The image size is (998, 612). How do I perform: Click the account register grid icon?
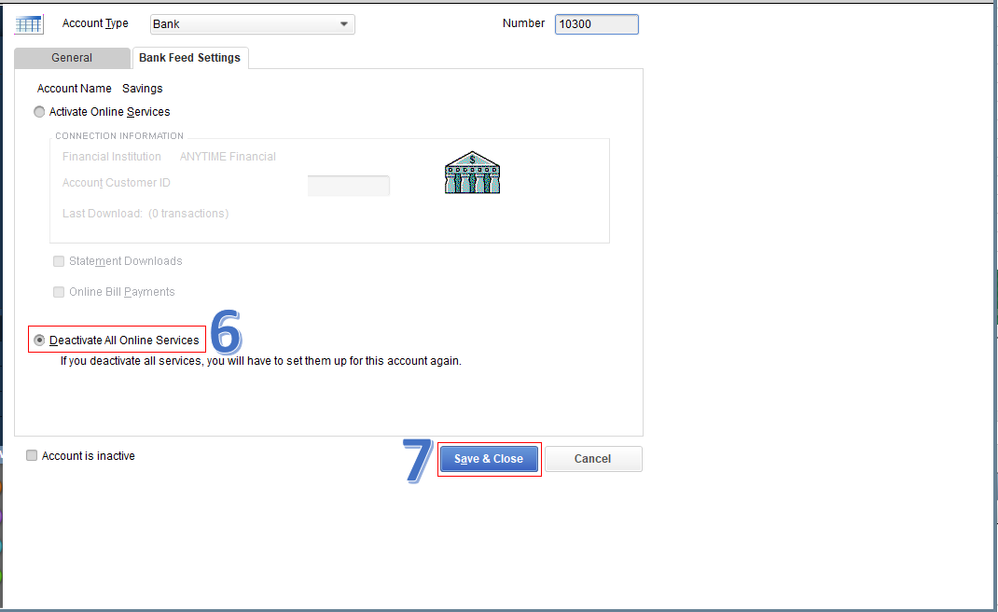click(x=29, y=24)
